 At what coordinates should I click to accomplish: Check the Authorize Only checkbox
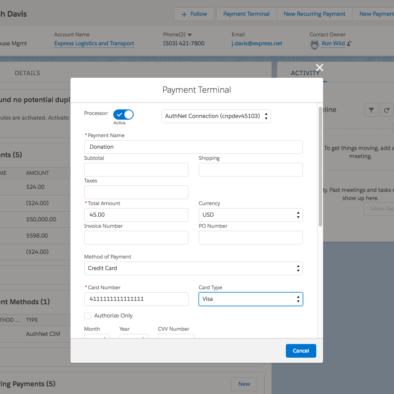pyautogui.click(x=87, y=316)
